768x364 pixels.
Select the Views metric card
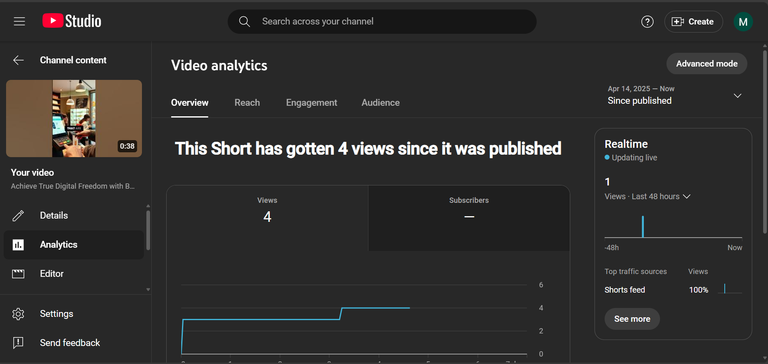click(267, 218)
